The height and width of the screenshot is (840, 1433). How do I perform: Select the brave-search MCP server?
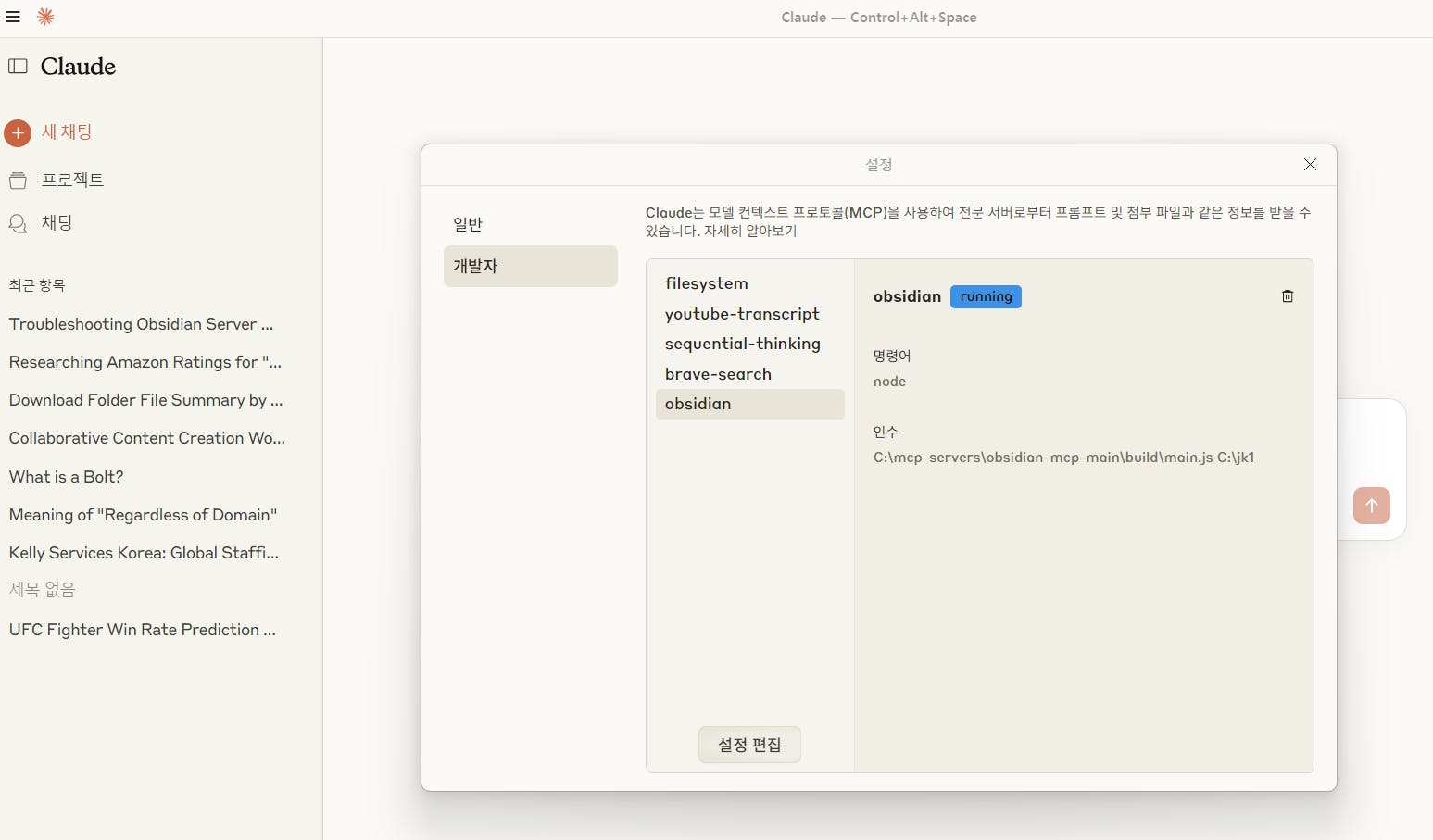click(750, 374)
